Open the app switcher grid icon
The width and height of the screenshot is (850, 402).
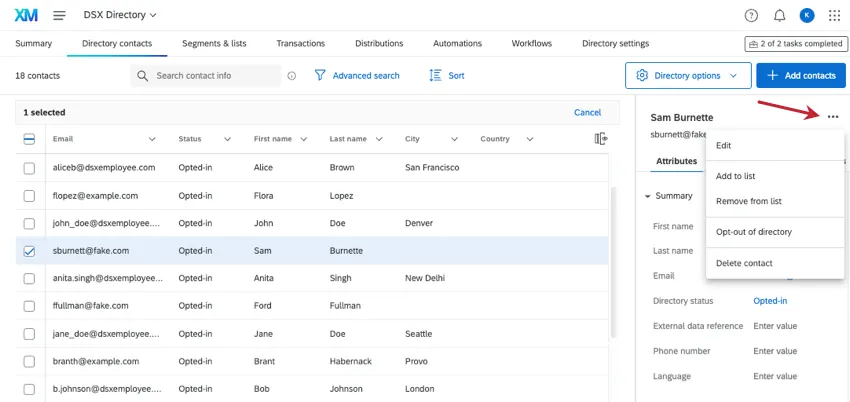[834, 15]
